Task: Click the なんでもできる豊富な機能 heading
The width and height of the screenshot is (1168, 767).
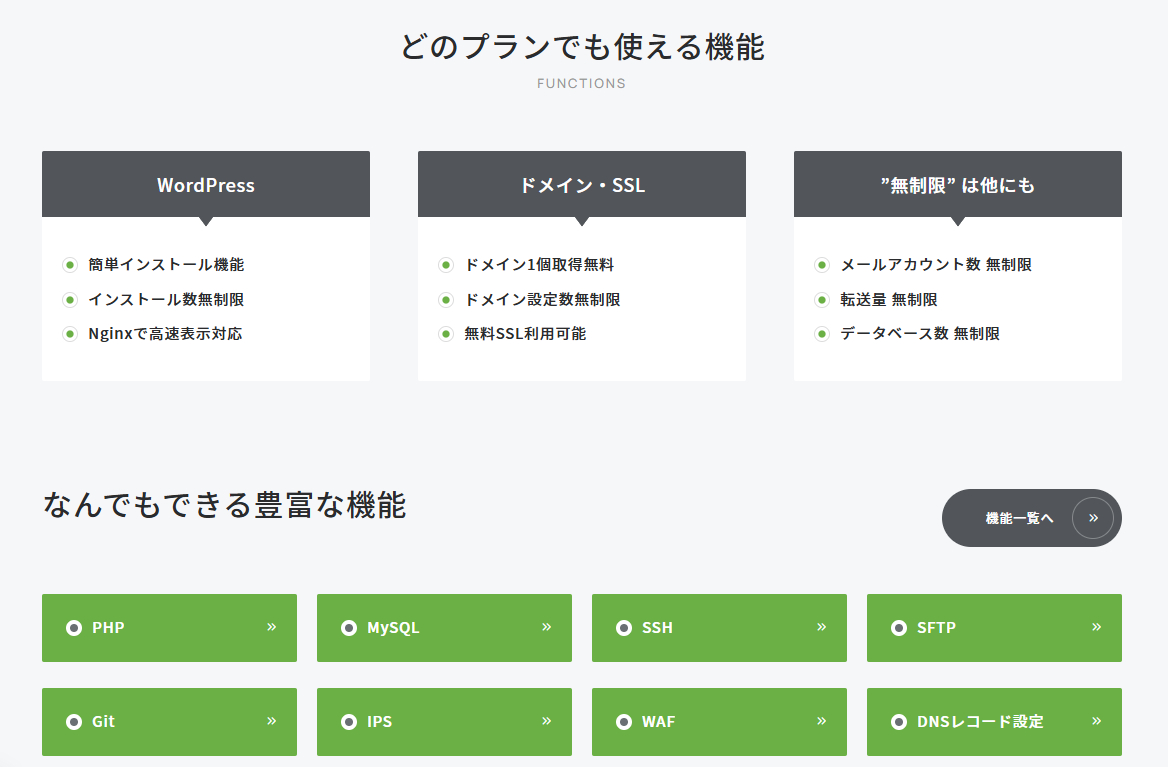Action: point(224,505)
